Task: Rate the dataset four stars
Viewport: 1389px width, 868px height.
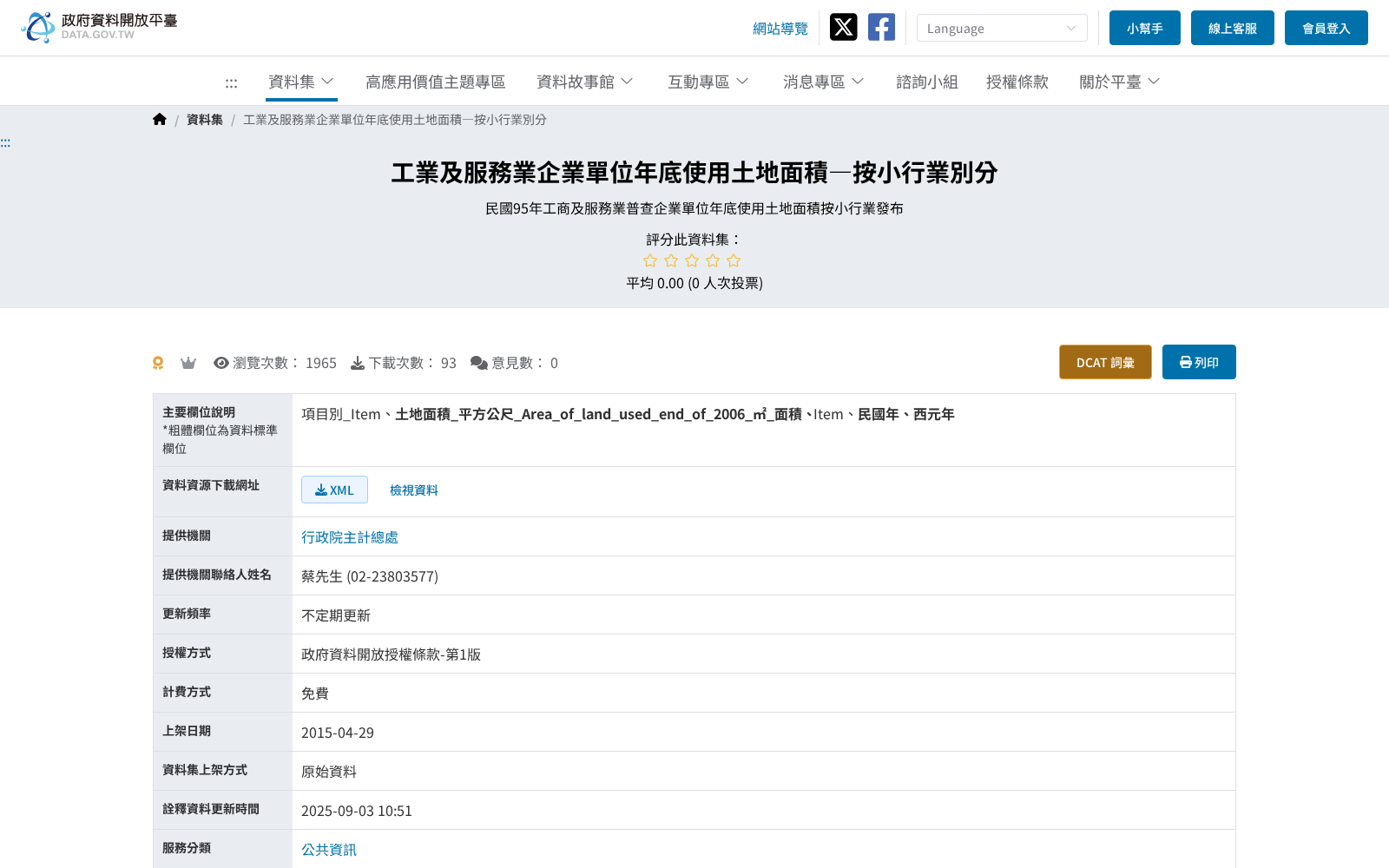Action: (713, 260)
